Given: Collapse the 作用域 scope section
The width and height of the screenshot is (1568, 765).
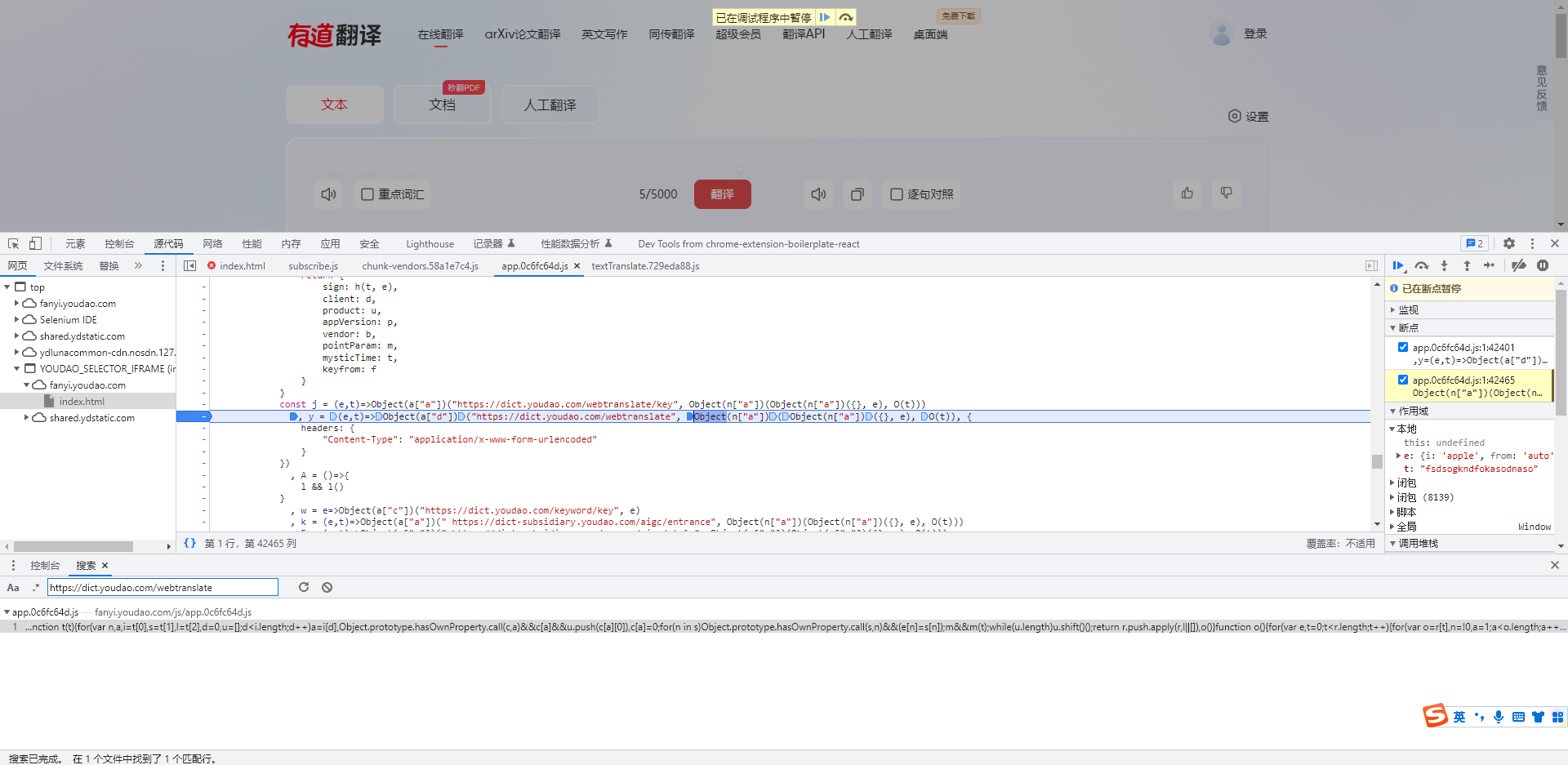Looking at the screenshot, I should [1392, 411].
